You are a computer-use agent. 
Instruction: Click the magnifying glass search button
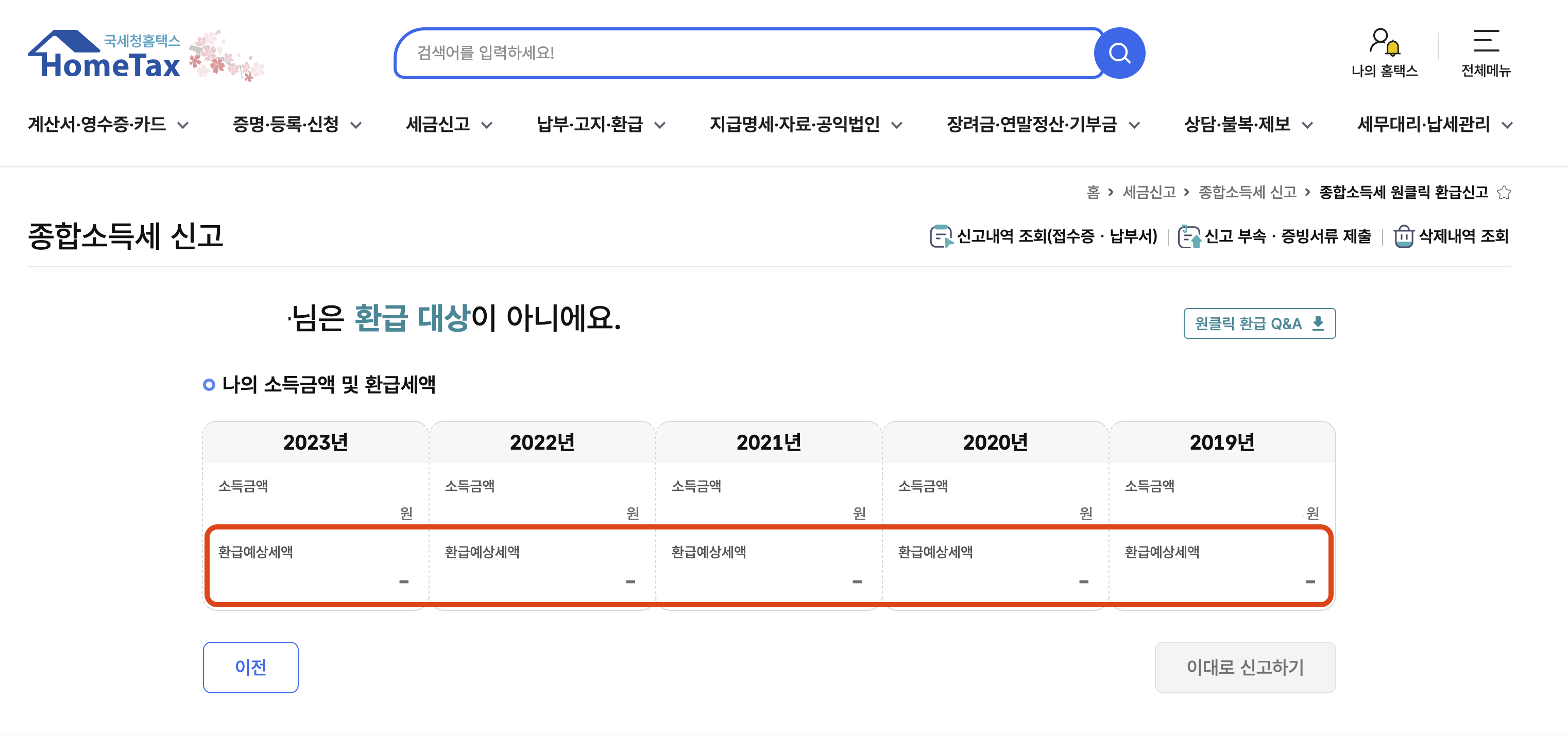[x=1119, y=53]
